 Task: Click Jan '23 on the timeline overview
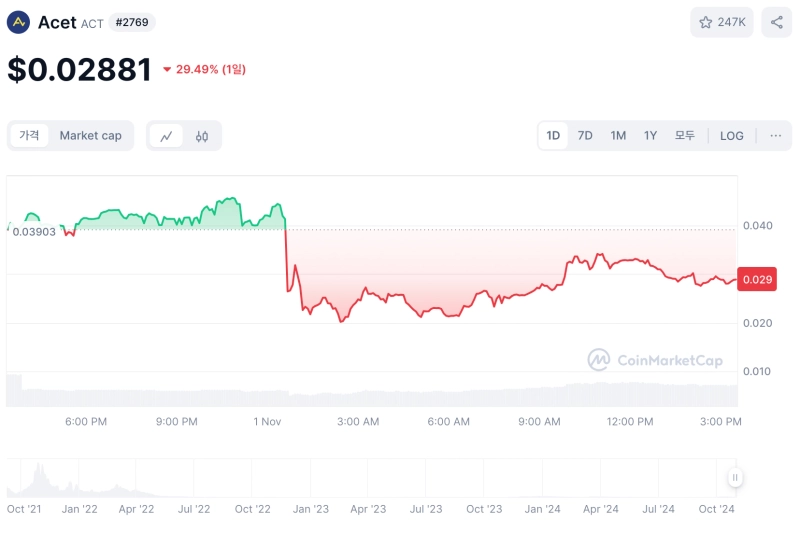310,509
